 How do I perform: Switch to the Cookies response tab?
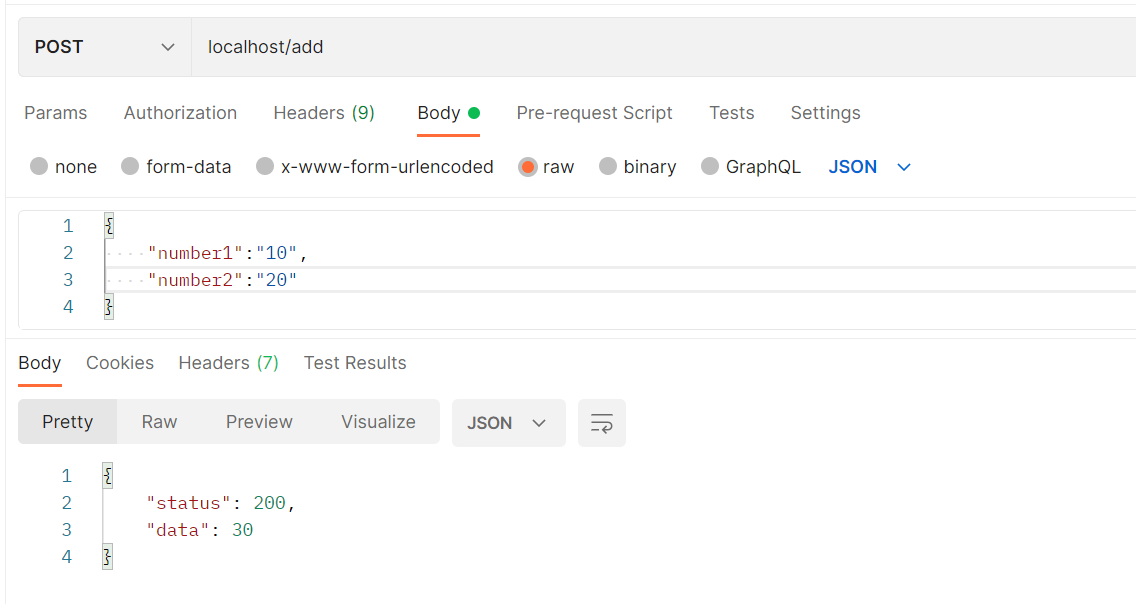120,363
